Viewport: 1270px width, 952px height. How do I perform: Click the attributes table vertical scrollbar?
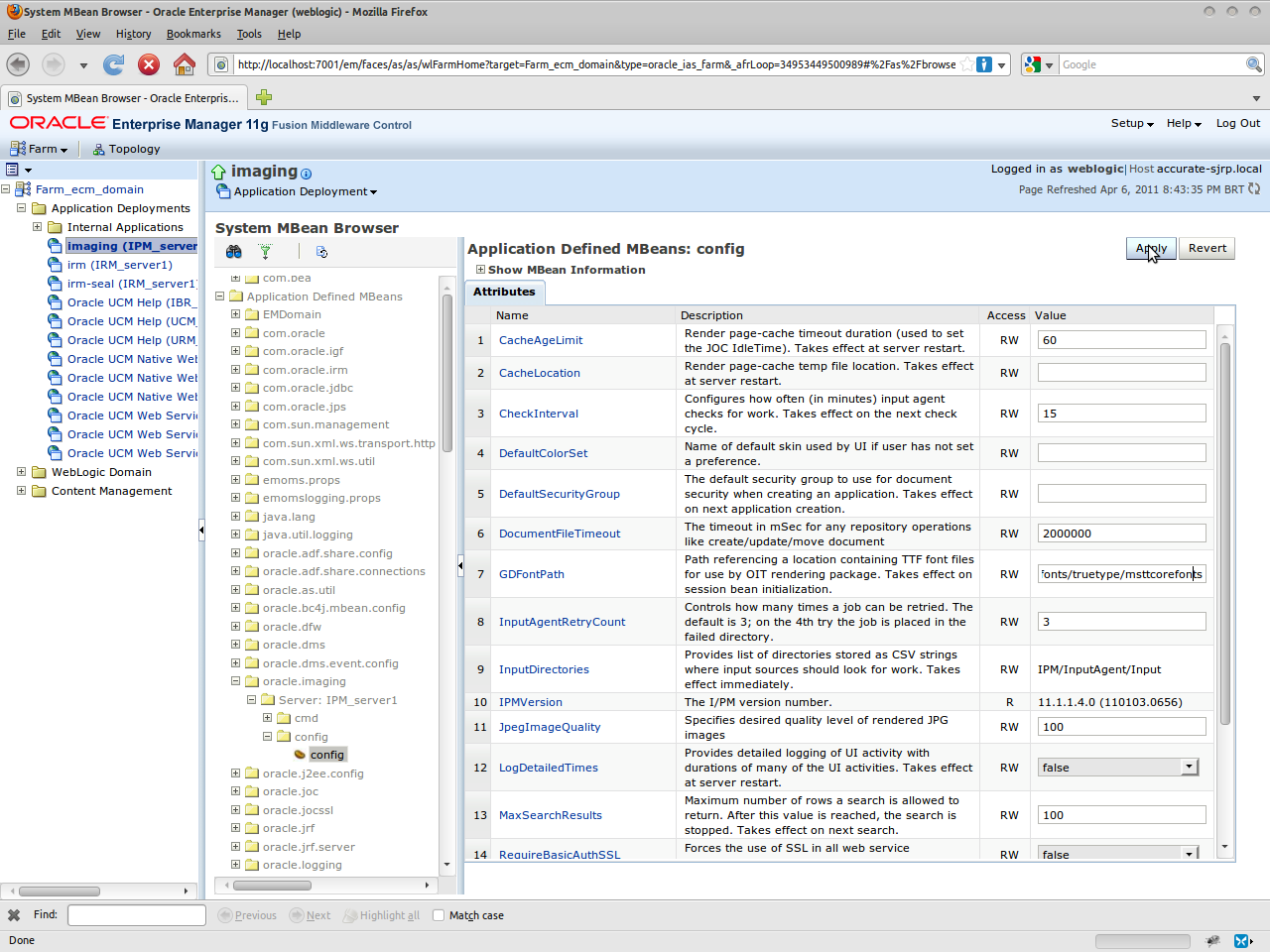click(1225, 535)
